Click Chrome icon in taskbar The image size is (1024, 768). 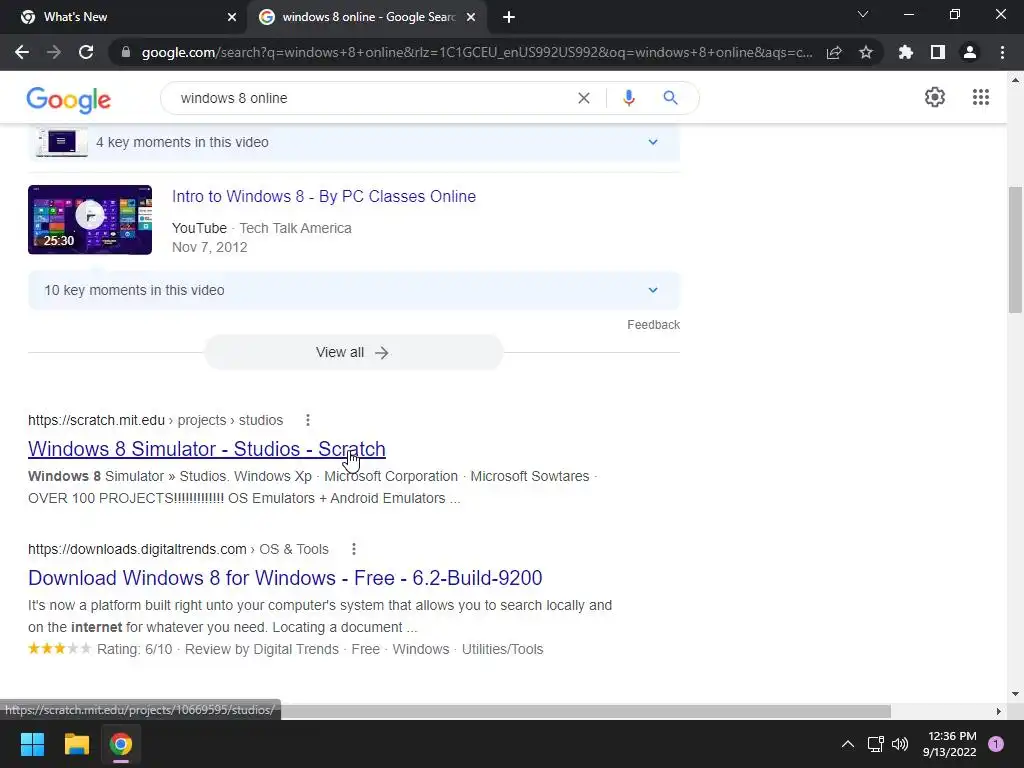coord(121,744)
